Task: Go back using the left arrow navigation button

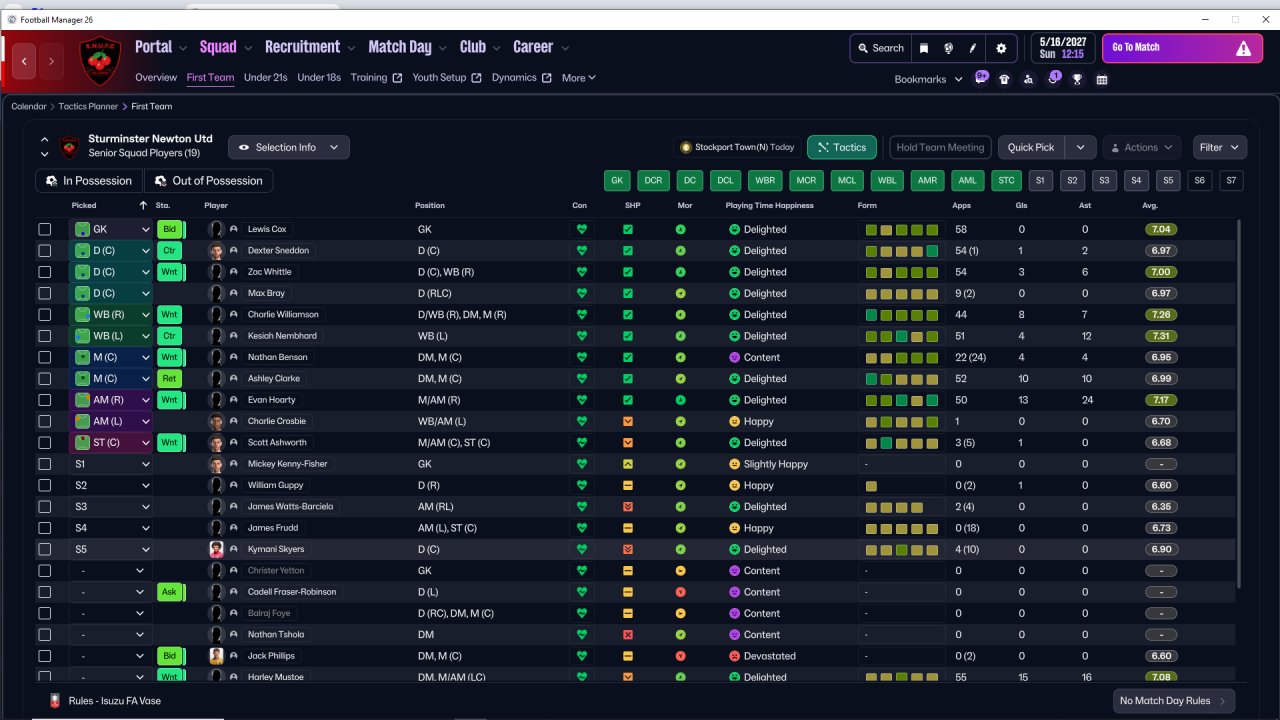Action: tap(24, 61)
